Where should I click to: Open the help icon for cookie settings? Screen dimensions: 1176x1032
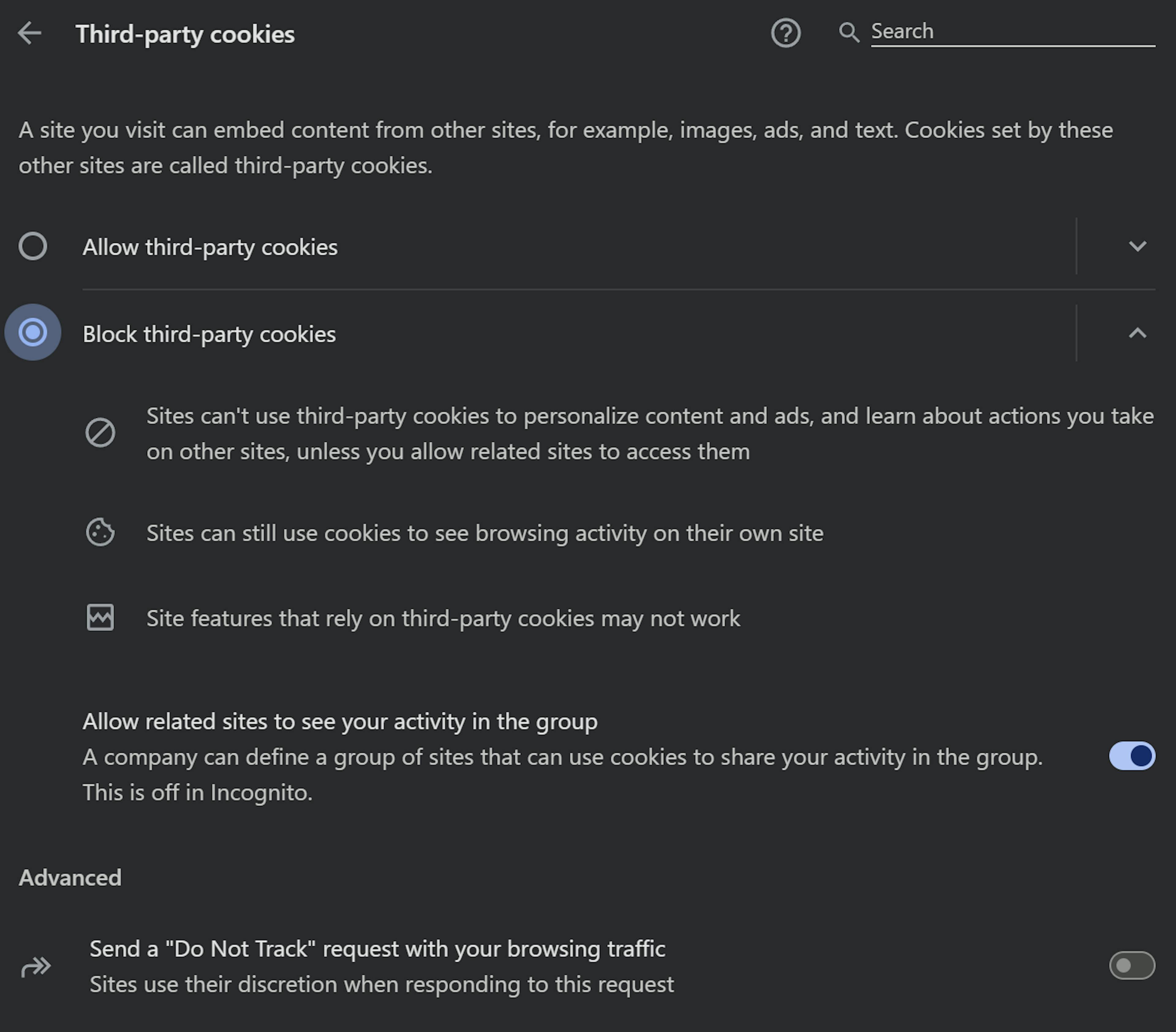786,33
